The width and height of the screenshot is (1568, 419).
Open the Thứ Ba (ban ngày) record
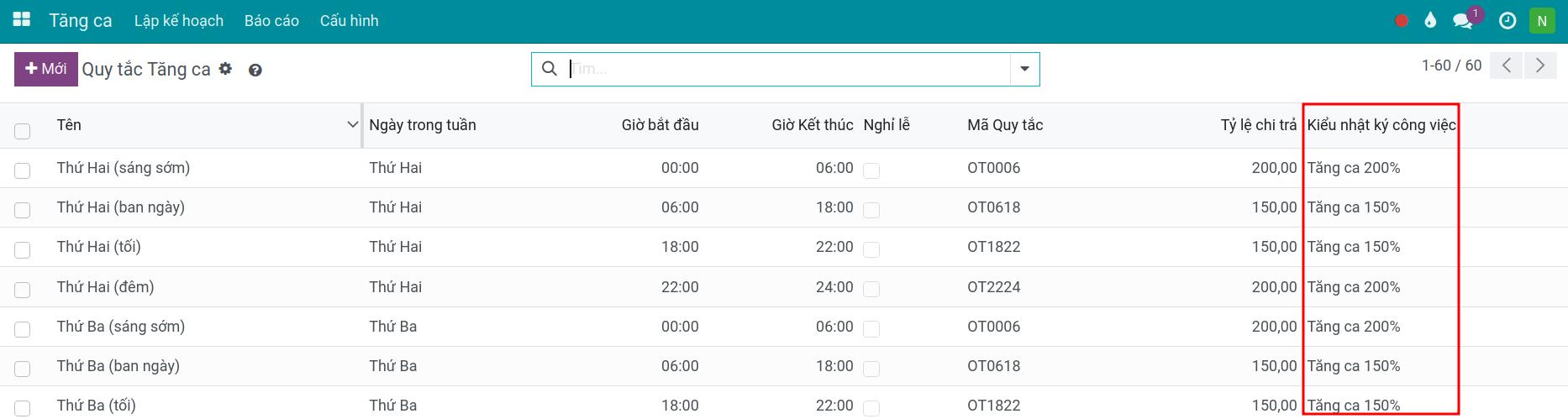[x=118, y=366]
